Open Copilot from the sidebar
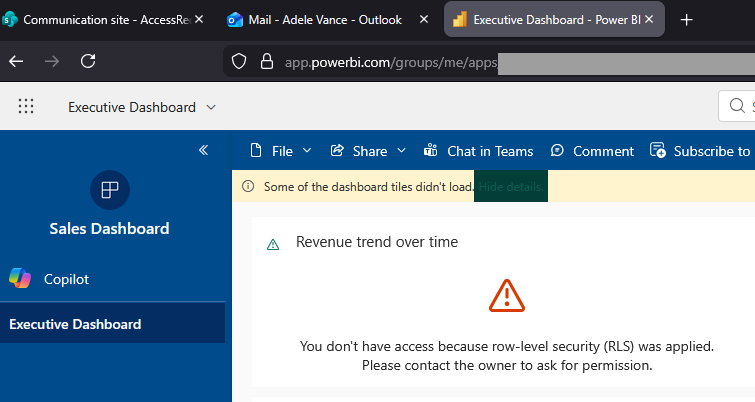The image size is (755, 402). 49,279
